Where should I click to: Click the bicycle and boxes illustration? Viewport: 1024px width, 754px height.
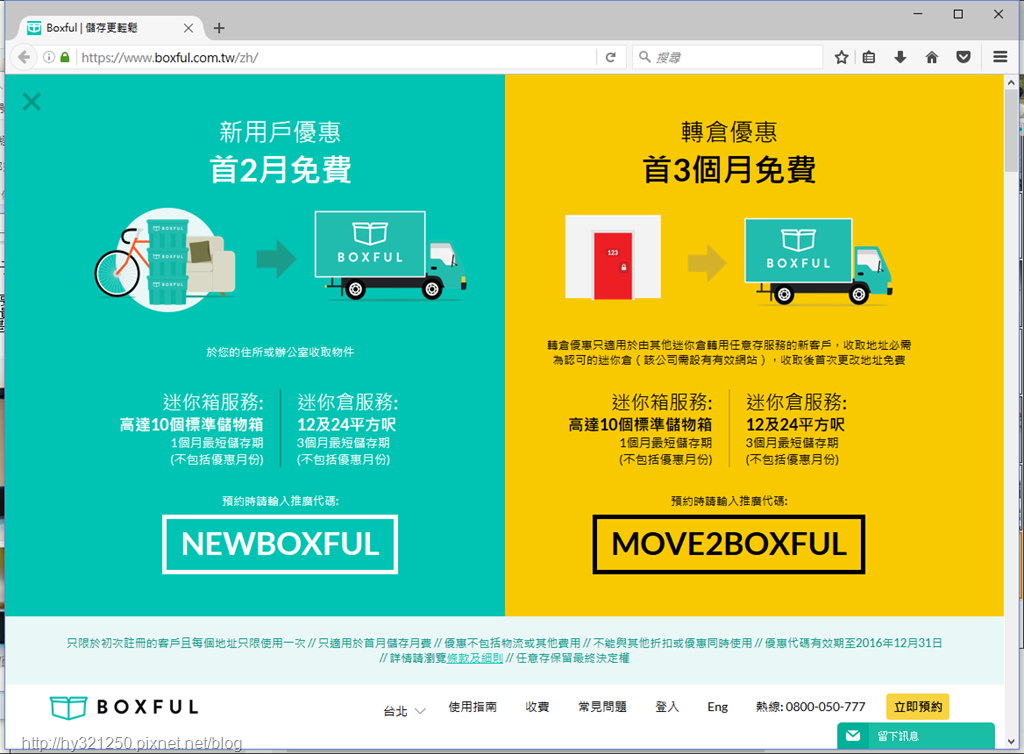coord(166,259)
